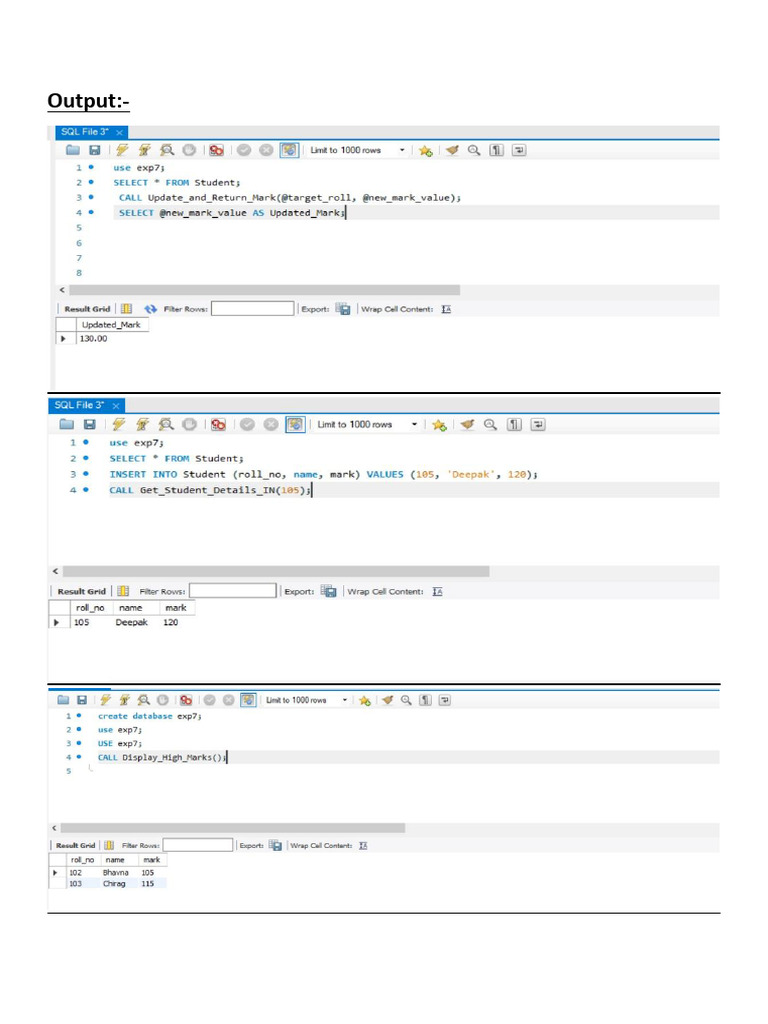Stop execution icon in Update_and_Return_Mark editor toolbar

189,150
